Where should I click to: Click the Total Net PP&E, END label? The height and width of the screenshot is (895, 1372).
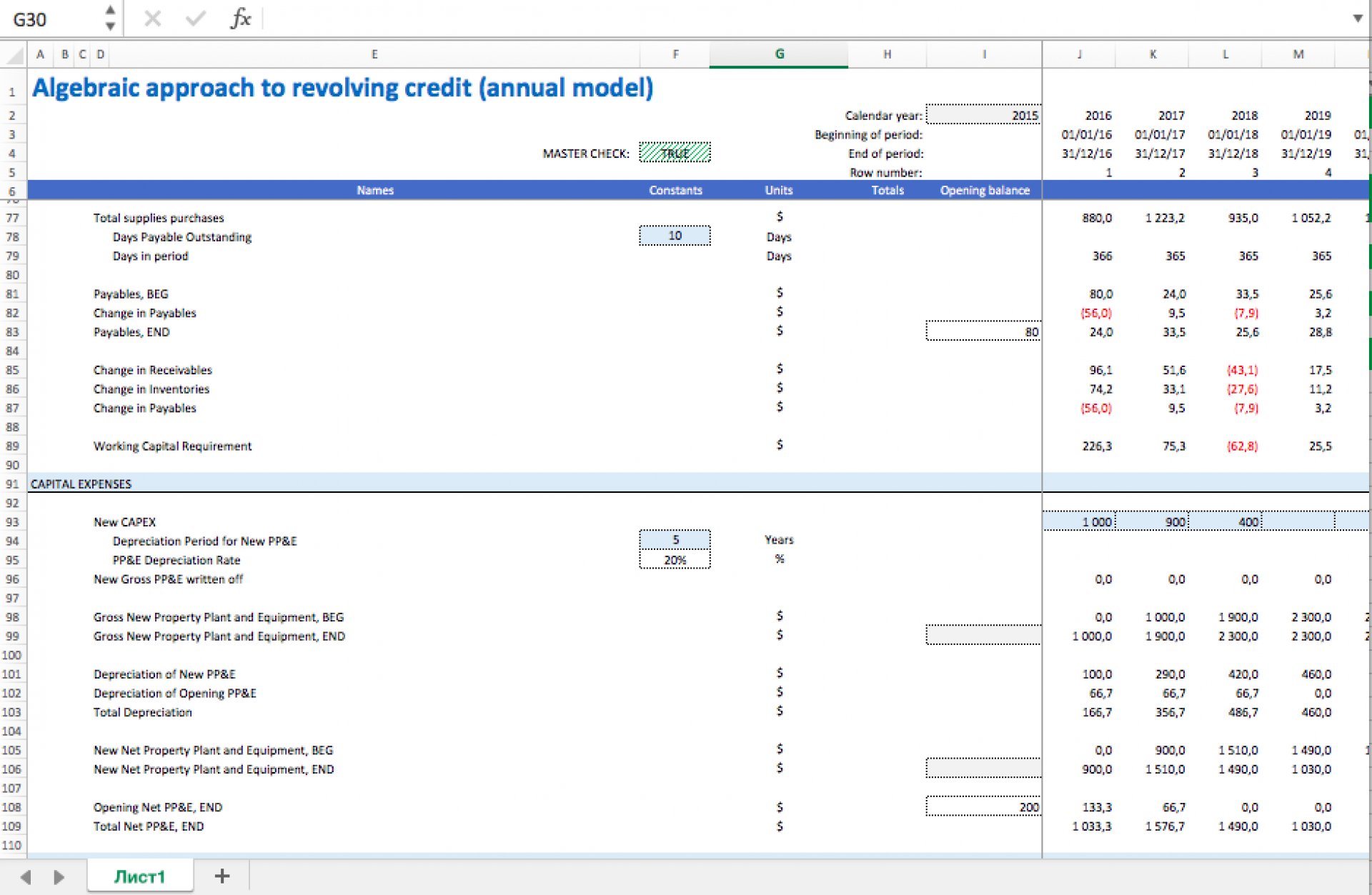pos(149,826)
